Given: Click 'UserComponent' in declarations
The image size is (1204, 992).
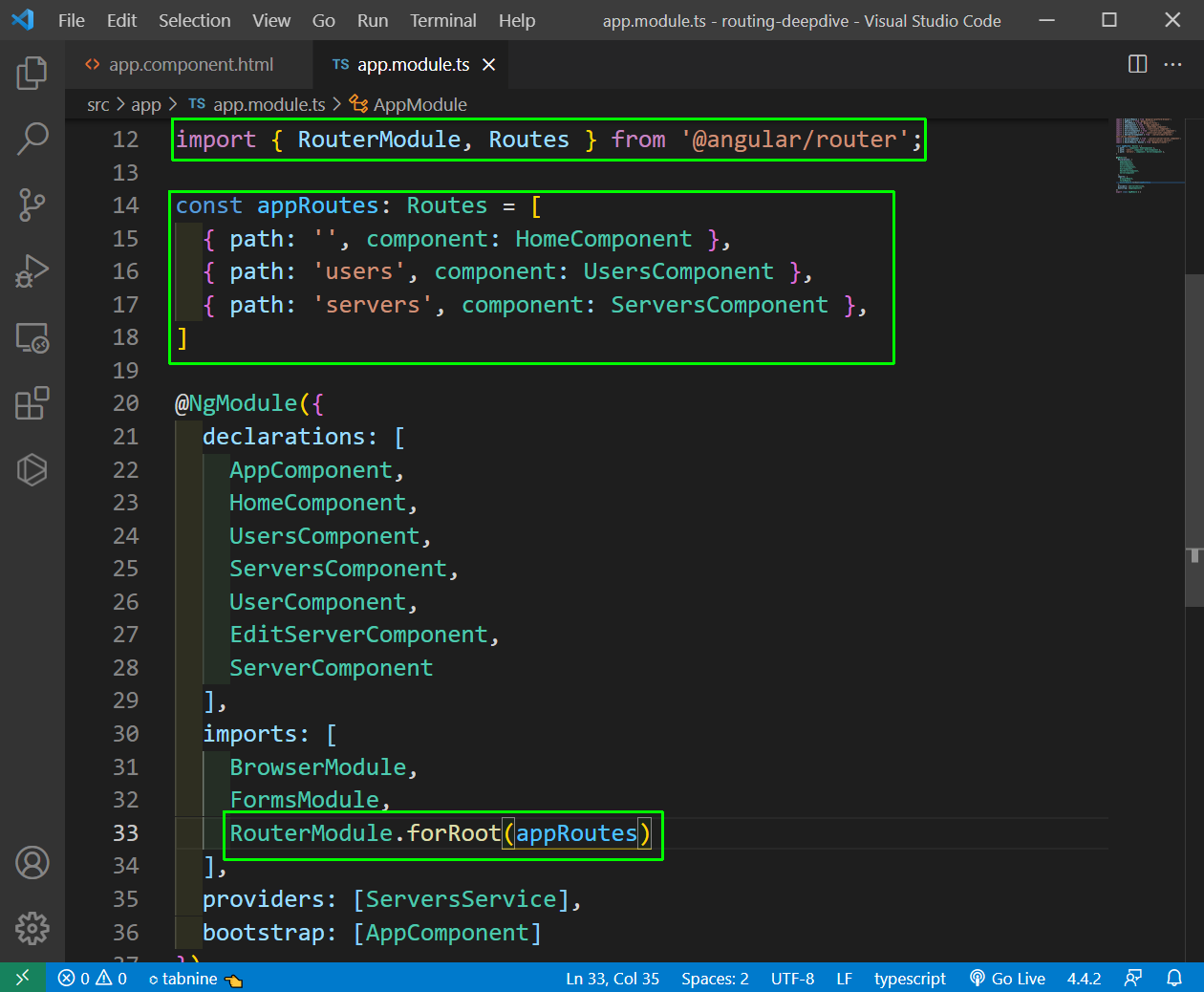Looking at the screenshot, I should [x=318, y=602].
